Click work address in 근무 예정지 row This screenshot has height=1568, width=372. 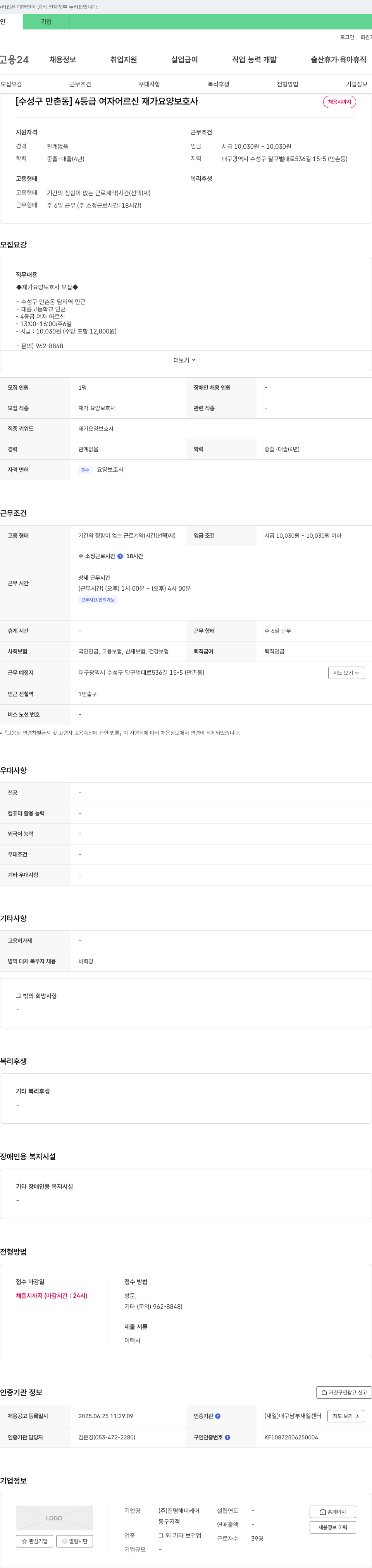141,672
